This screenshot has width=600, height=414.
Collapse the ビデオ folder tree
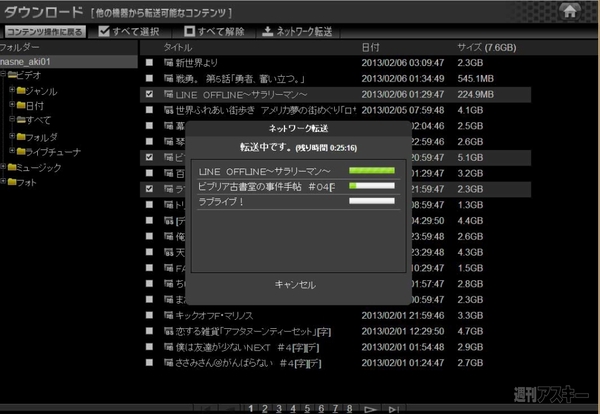coord(3,74)
